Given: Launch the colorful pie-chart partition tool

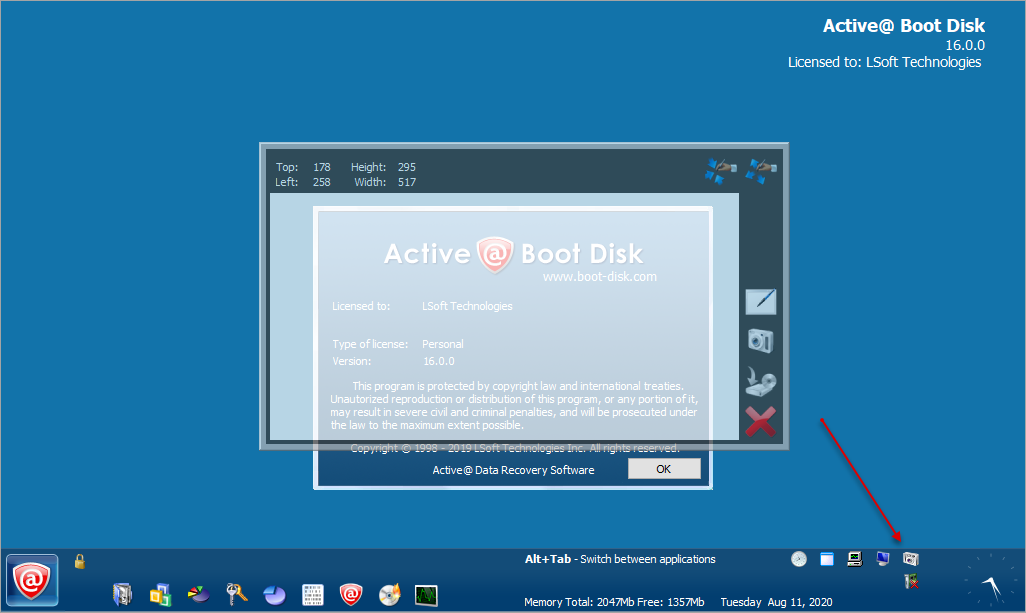Looking at the screenshot, I should click(198, 594).
